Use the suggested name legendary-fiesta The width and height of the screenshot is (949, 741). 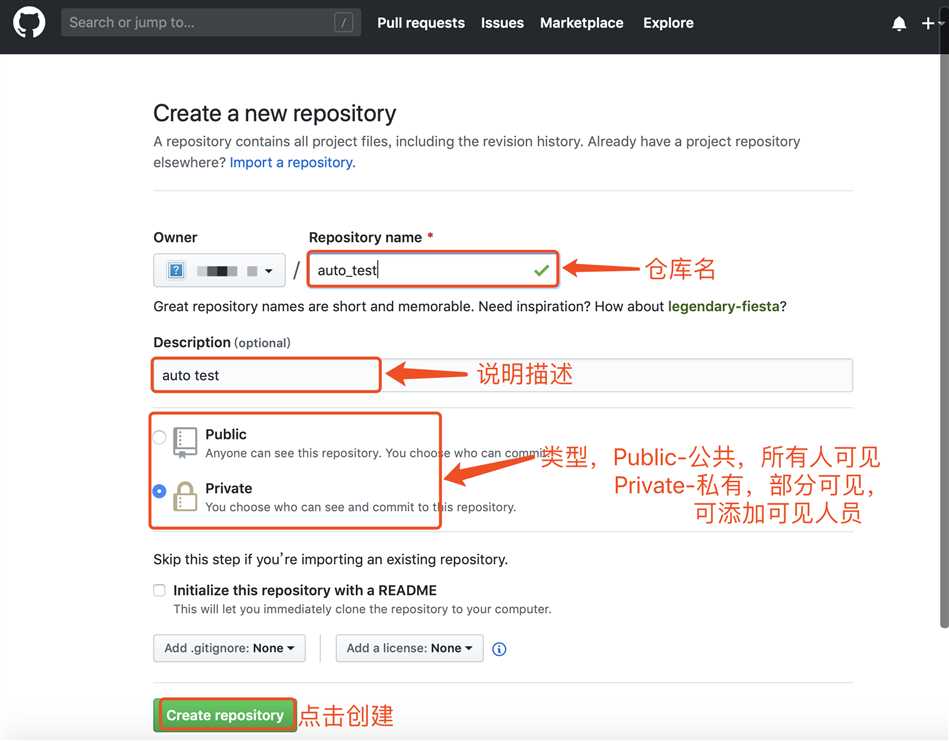(x=723, y=306)
